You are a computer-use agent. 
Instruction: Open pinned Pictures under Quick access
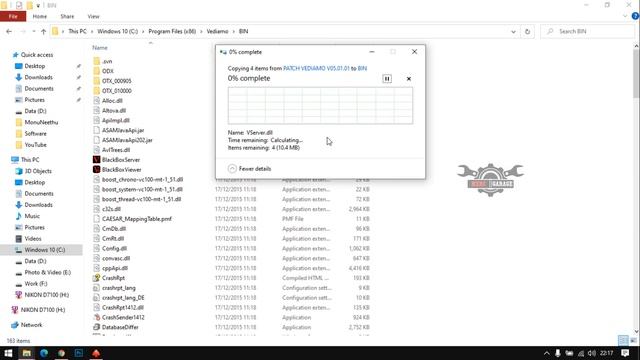pyautogui.click(x=34, y=100)
